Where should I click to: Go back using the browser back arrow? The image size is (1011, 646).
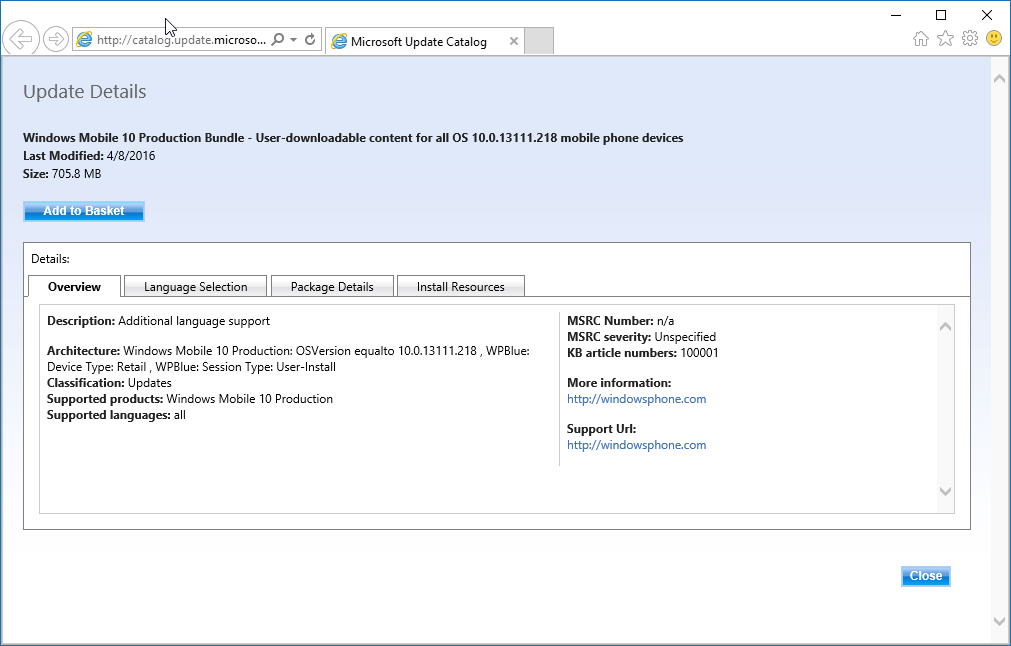point(21,39)
